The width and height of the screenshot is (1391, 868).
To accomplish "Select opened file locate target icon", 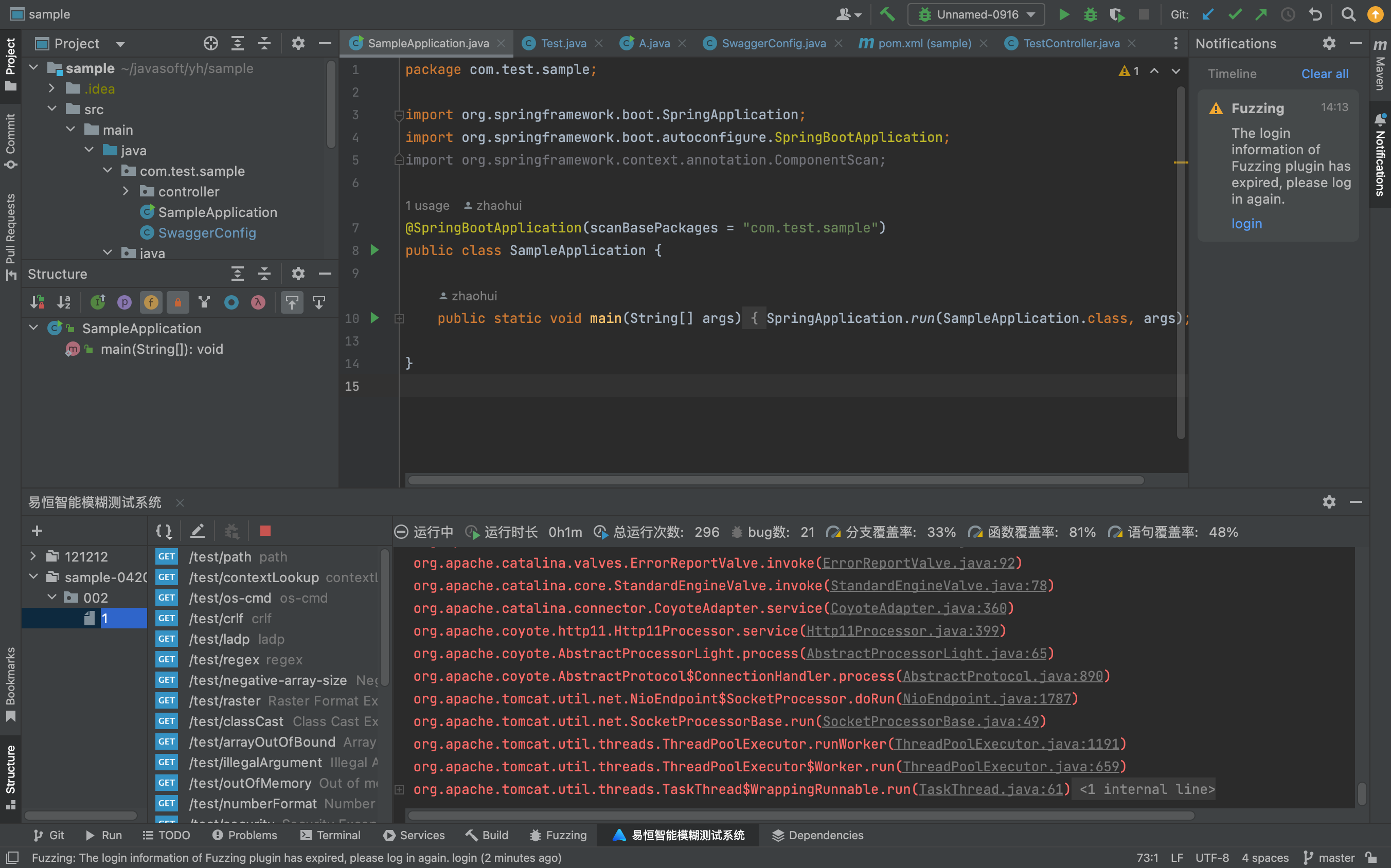I will (x=211, y=44).
